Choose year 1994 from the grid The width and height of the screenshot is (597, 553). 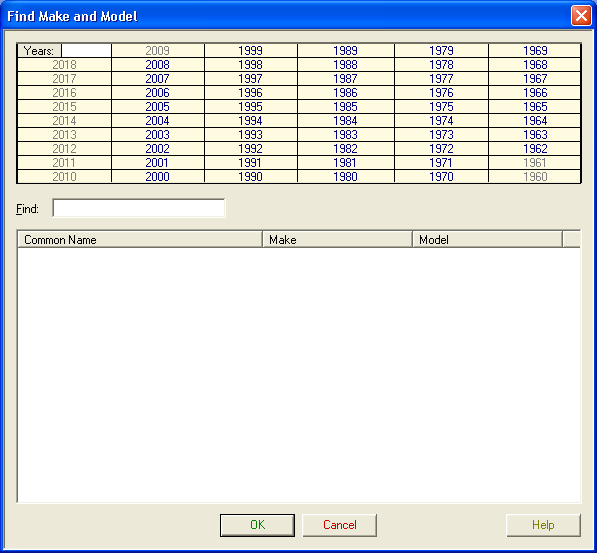[x=251, y=121]
